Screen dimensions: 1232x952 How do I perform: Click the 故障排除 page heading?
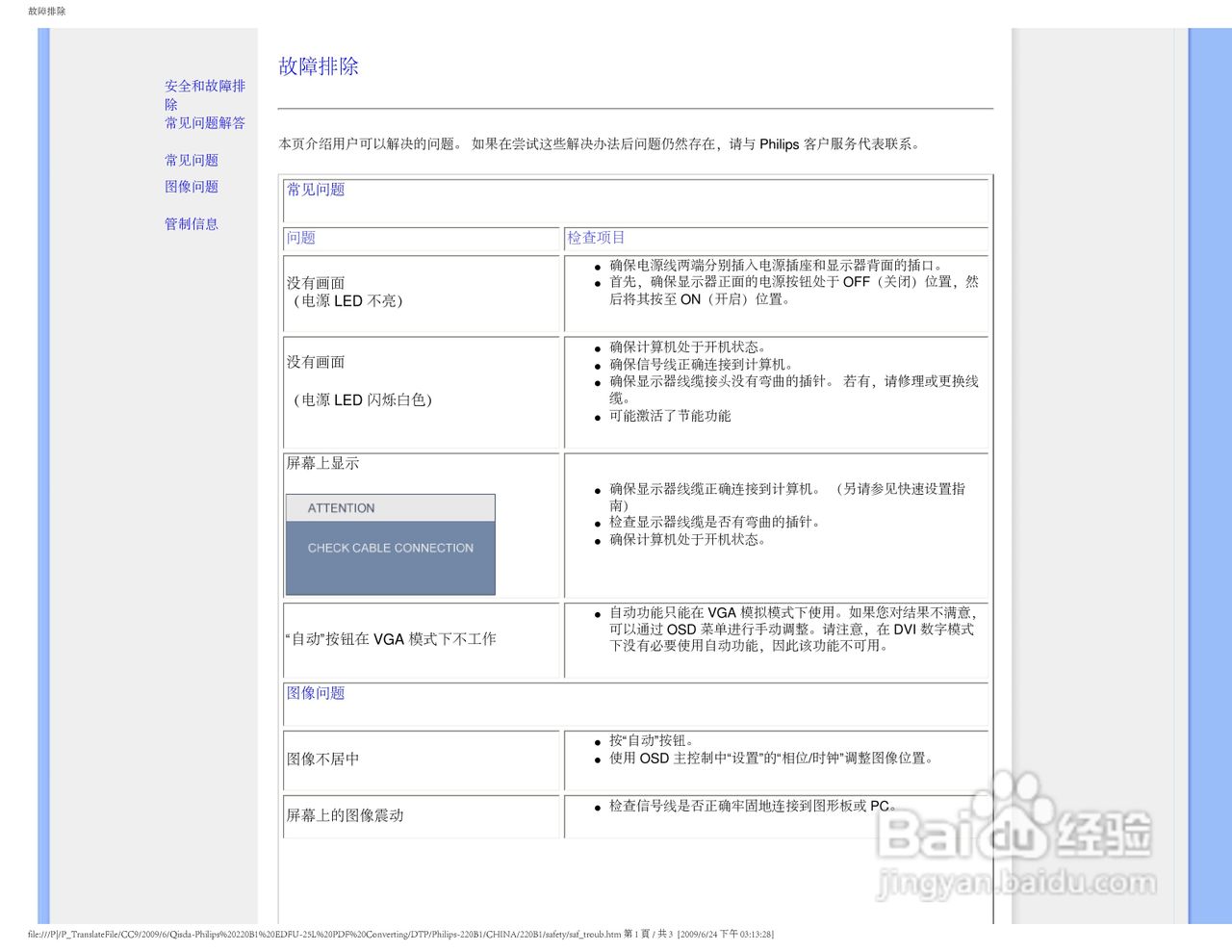(x=319, y=66)
